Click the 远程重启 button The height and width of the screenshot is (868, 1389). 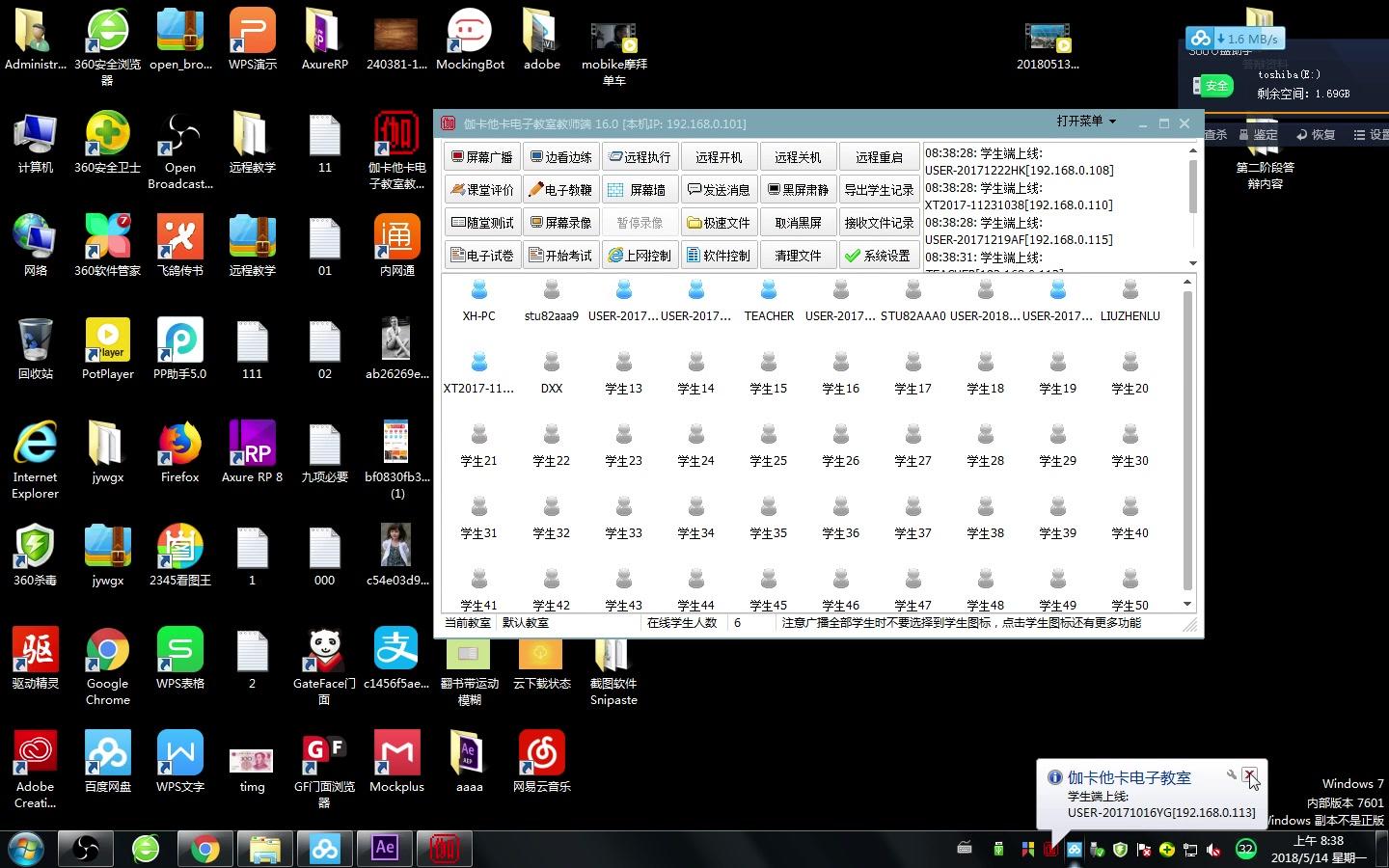(879, 157)
